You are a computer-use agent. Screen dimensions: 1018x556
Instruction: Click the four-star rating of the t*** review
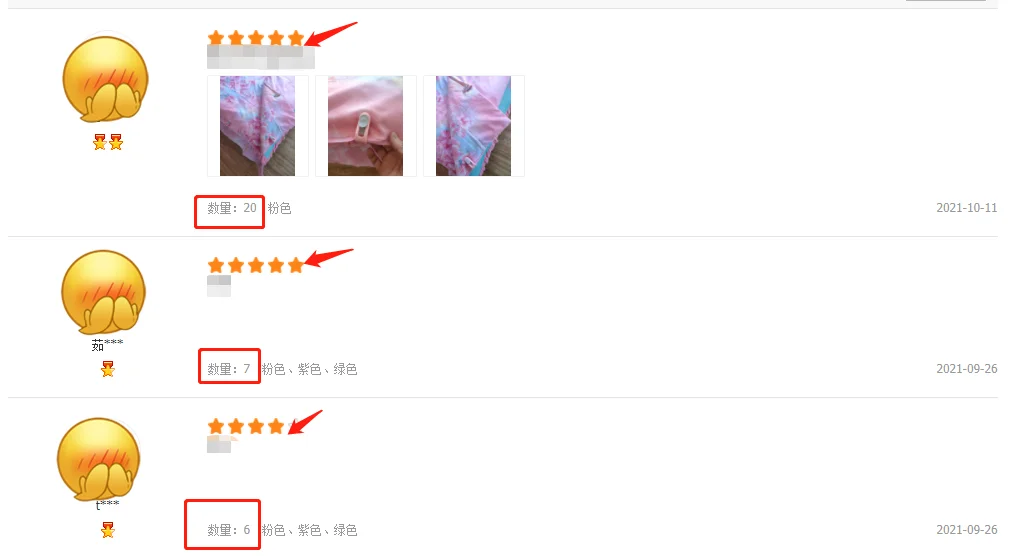tap(246, 426)
